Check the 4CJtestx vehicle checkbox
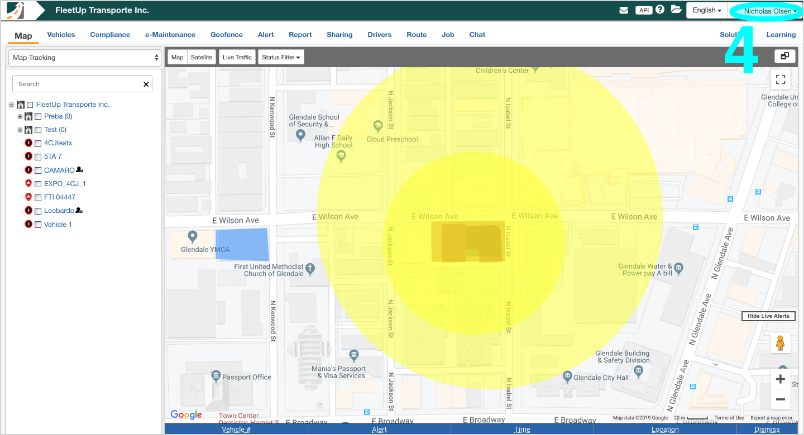 tap(38, 143)
